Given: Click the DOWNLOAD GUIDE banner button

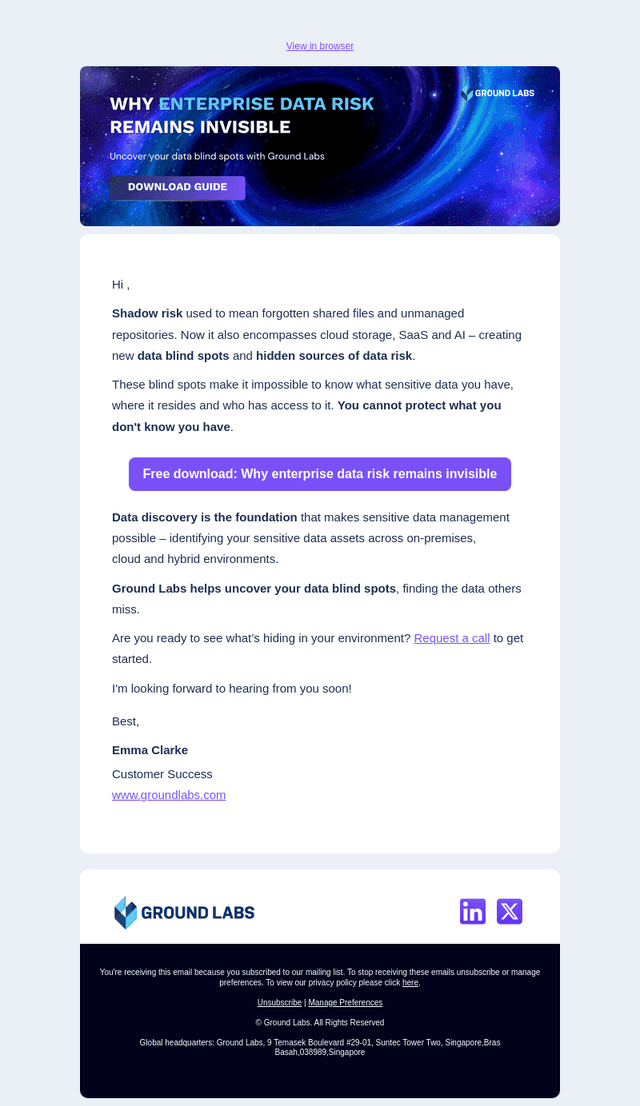Looking at the screenshot, I should 177,188.
